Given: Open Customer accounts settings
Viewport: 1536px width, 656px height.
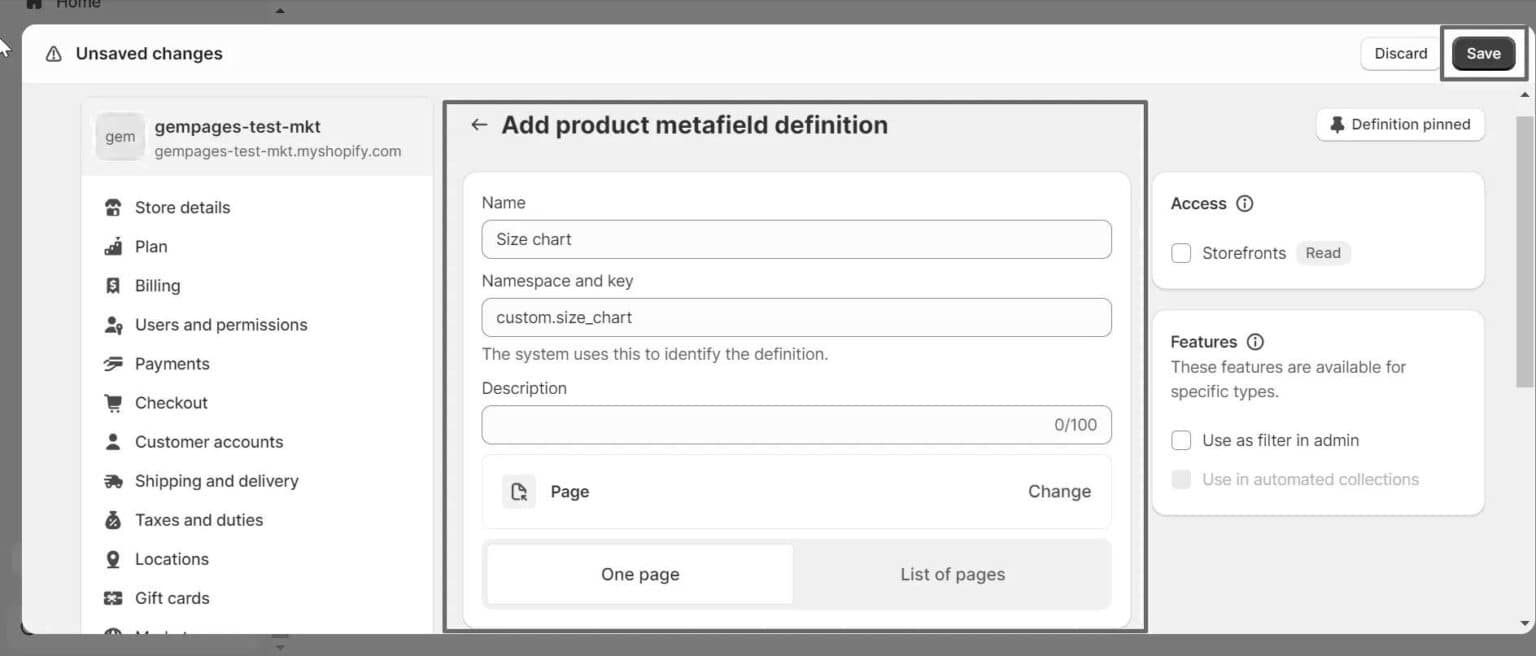Looking at the screenshot, I should point(209,442).
